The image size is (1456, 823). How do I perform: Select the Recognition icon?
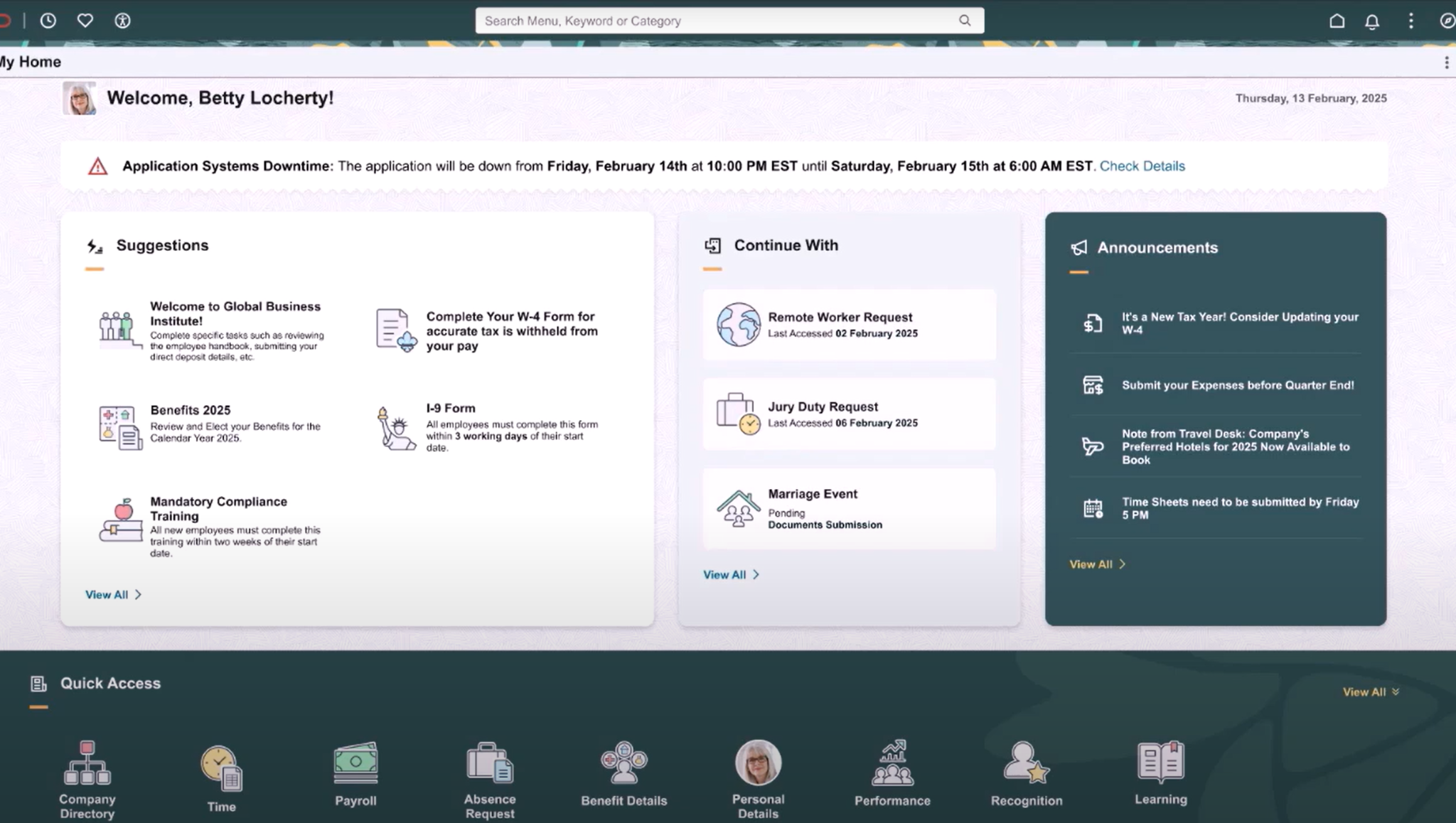click(1027, 764)
